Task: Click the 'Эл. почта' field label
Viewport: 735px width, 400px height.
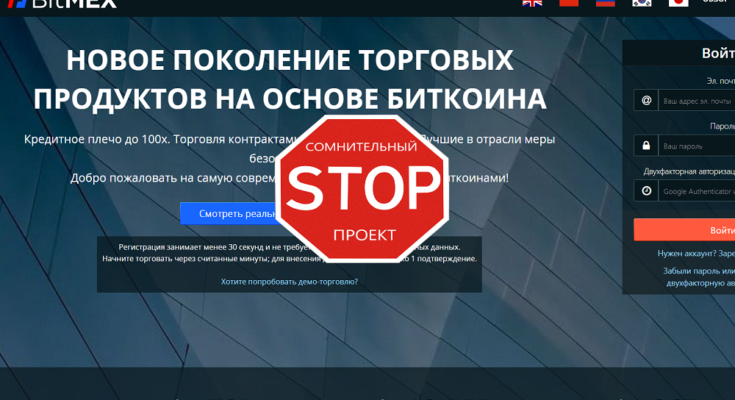Action: point(720,81)
